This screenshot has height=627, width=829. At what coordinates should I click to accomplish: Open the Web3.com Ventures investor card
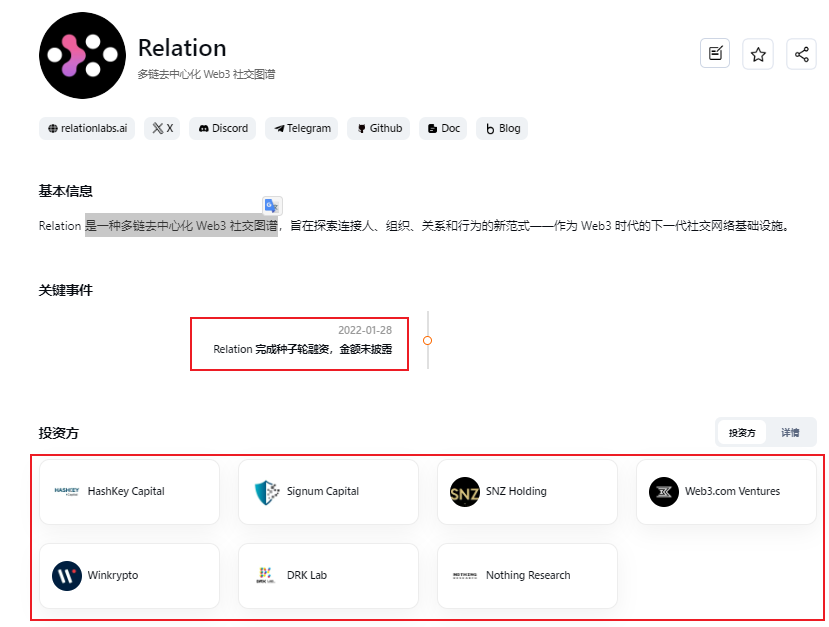(x=726, y=492)
